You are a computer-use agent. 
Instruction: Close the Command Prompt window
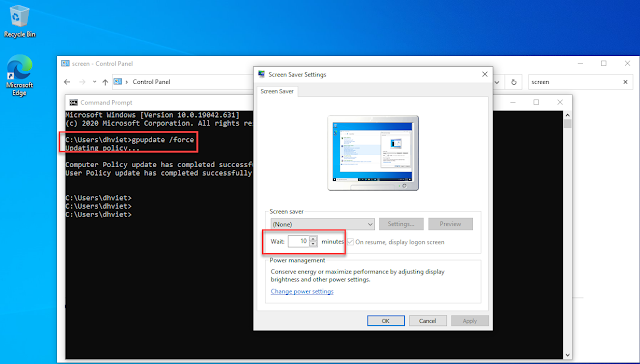coord(560,102)
